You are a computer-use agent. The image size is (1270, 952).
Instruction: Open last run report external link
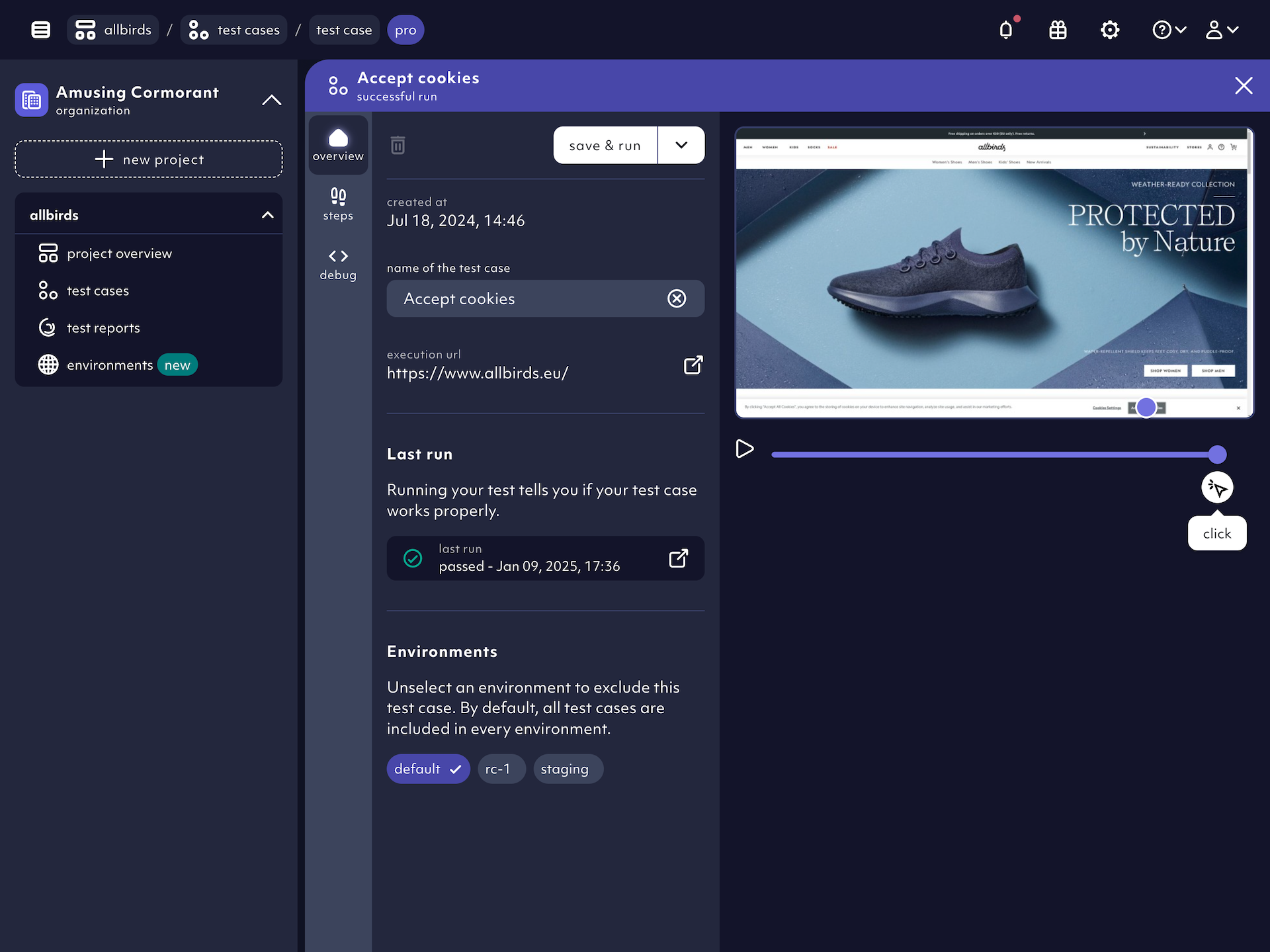678,558
